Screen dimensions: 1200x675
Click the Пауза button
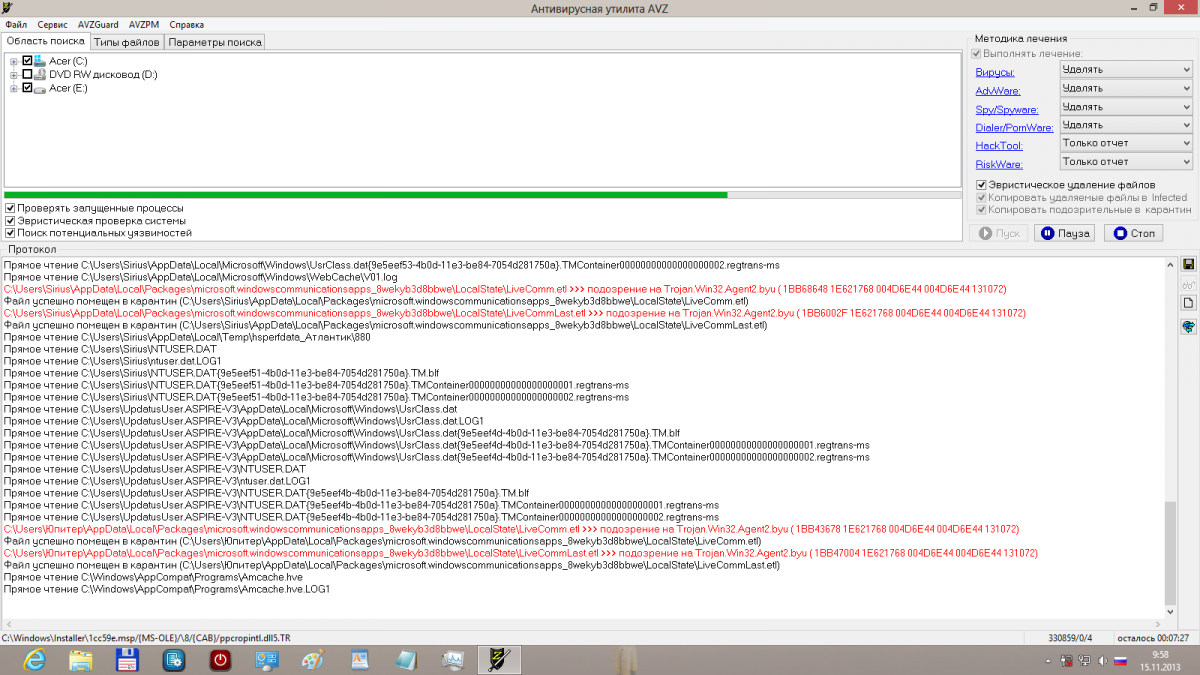[x=1064, y=233]
